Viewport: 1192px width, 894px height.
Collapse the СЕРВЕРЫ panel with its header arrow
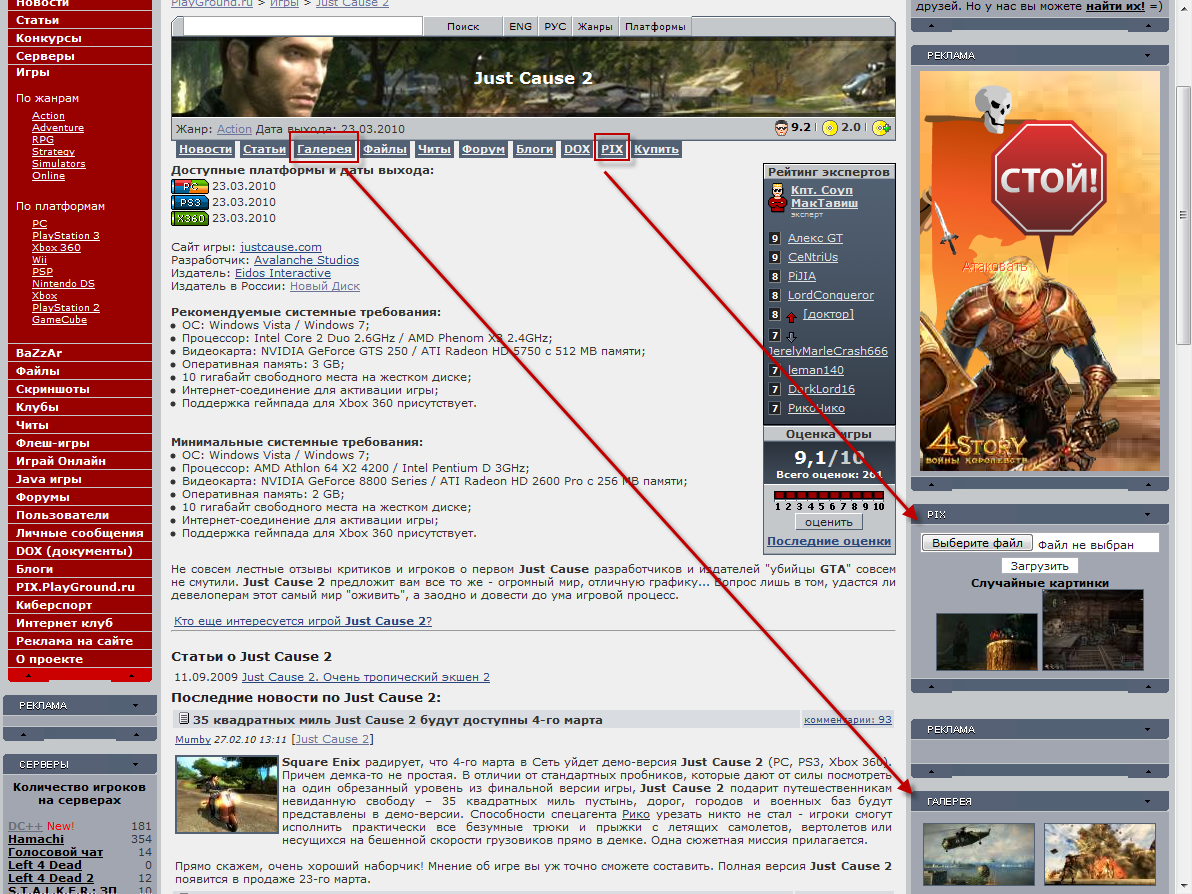[x=135, y=764]
